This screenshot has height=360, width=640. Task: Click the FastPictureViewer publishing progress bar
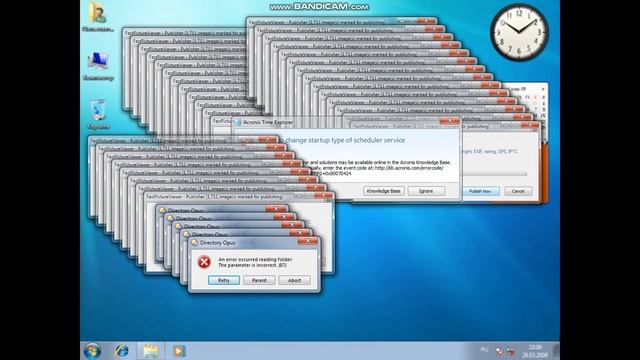pyautogui.click(x=494, y=174)
